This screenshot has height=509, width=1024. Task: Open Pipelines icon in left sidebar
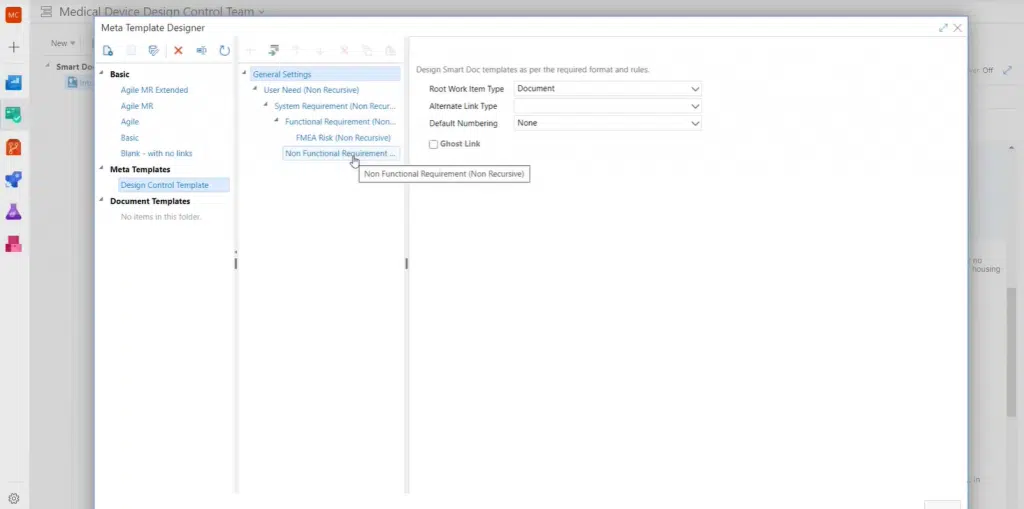pyautogui.click(x=14, y=180)
